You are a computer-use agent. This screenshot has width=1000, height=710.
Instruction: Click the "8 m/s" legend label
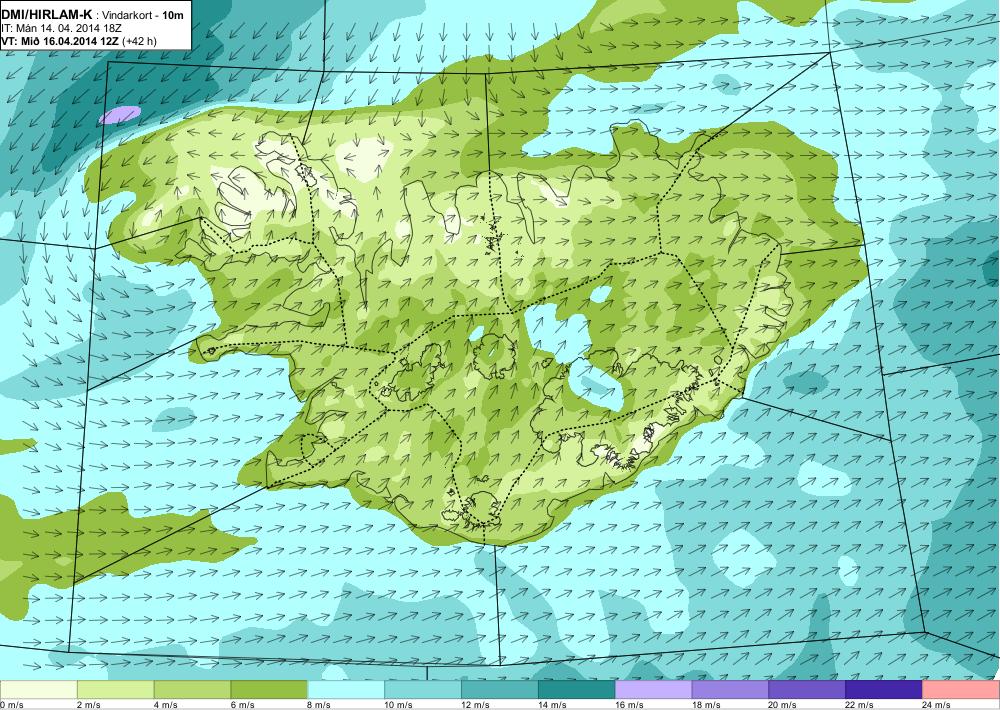click(320, 705)
